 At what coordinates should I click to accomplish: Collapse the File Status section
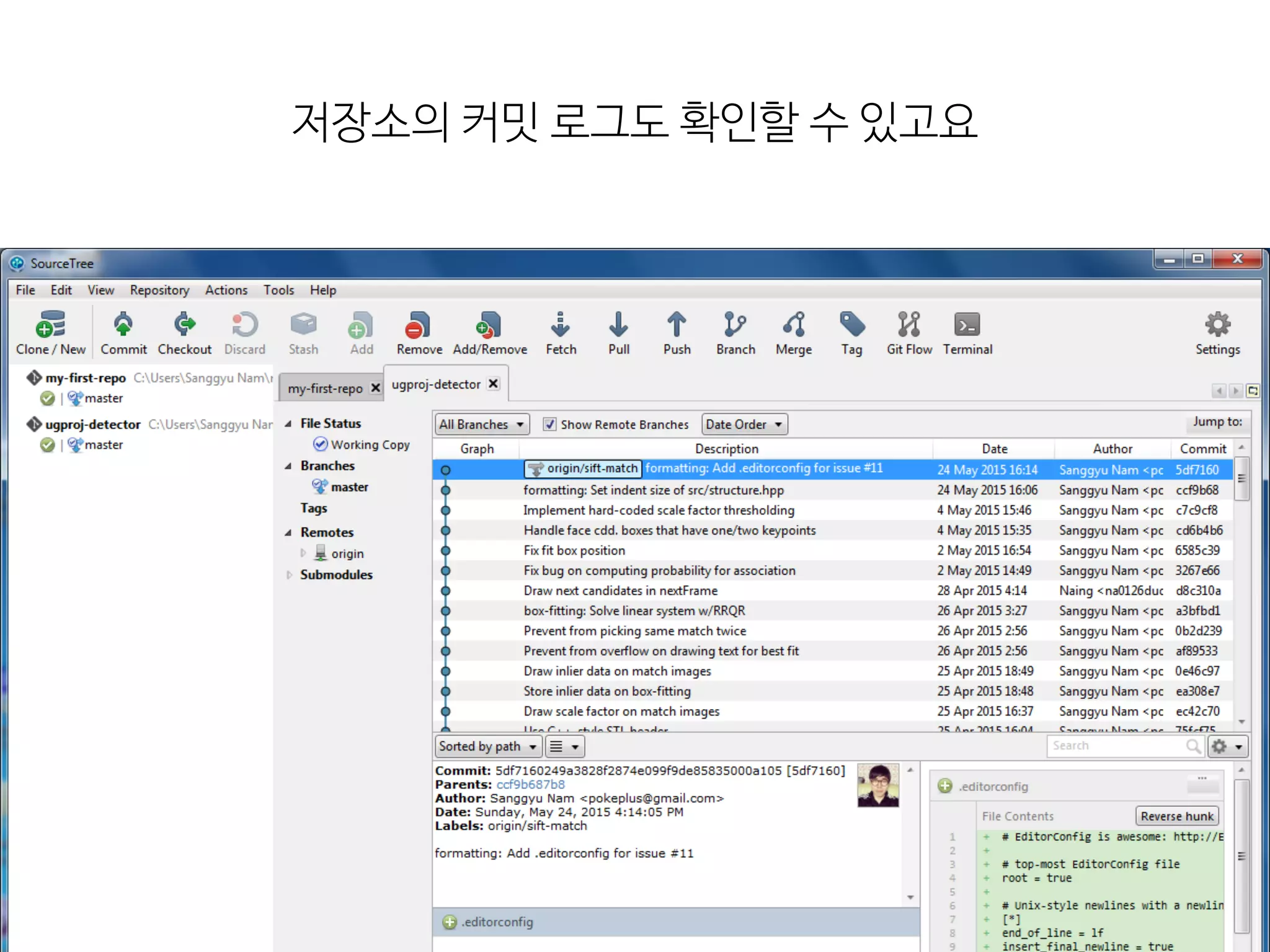(288, 424)
